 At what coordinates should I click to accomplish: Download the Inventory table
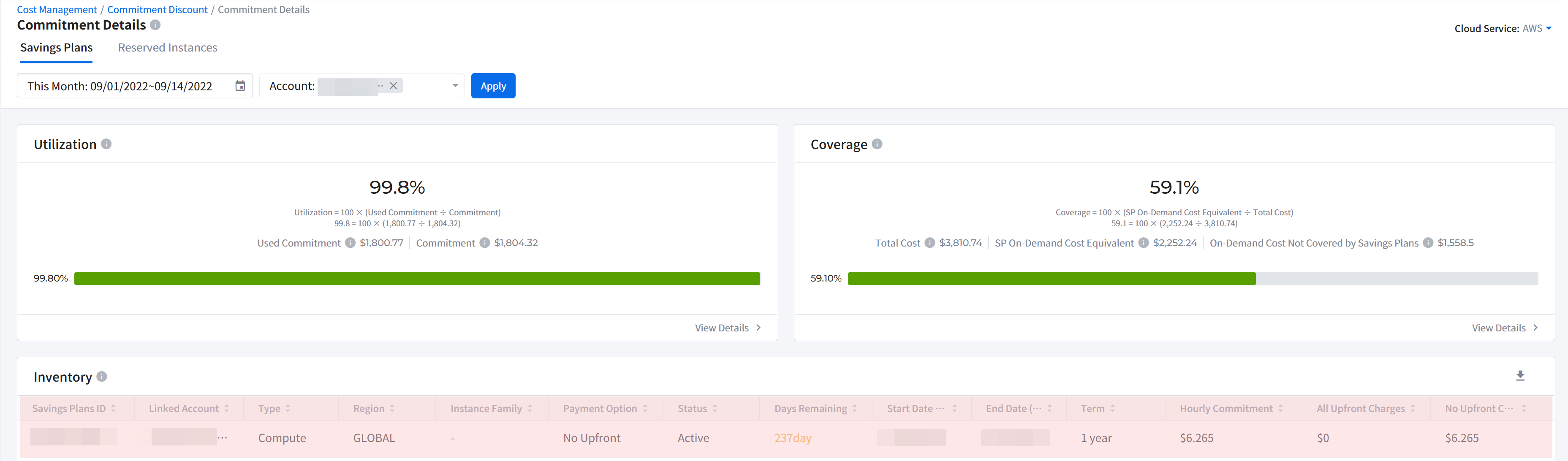1520,376
